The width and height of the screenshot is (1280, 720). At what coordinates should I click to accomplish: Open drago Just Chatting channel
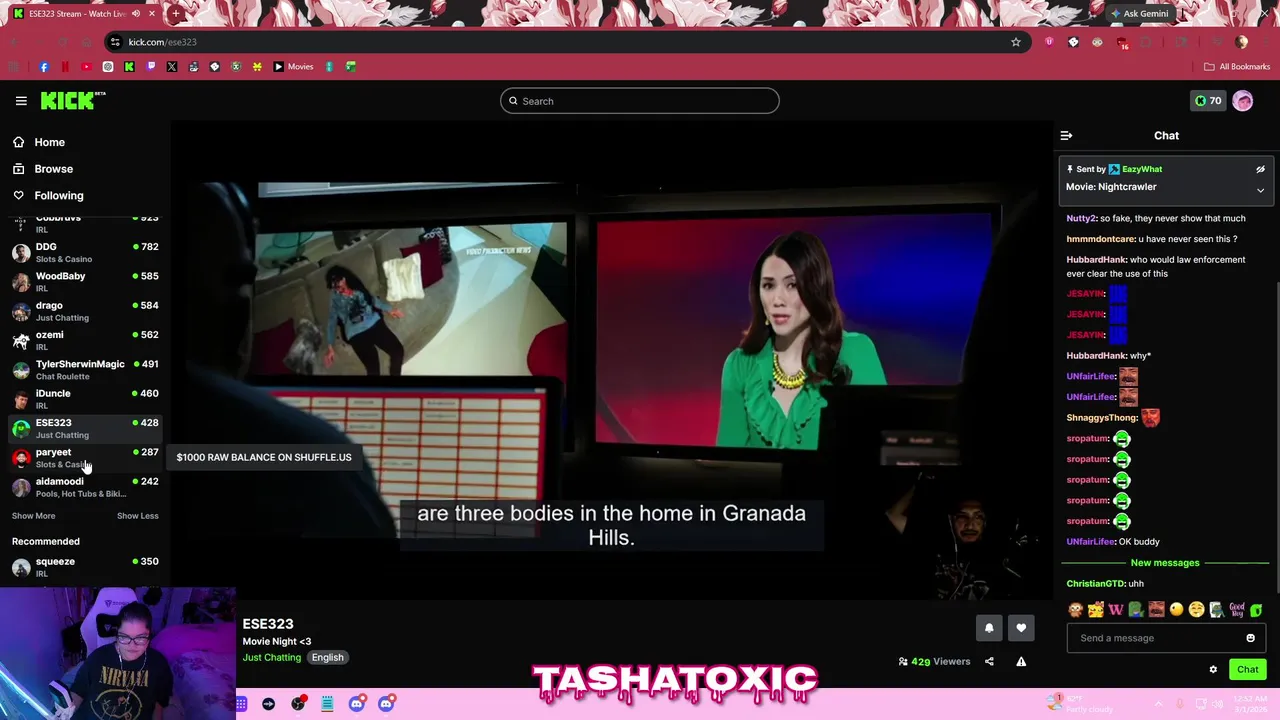85,311
